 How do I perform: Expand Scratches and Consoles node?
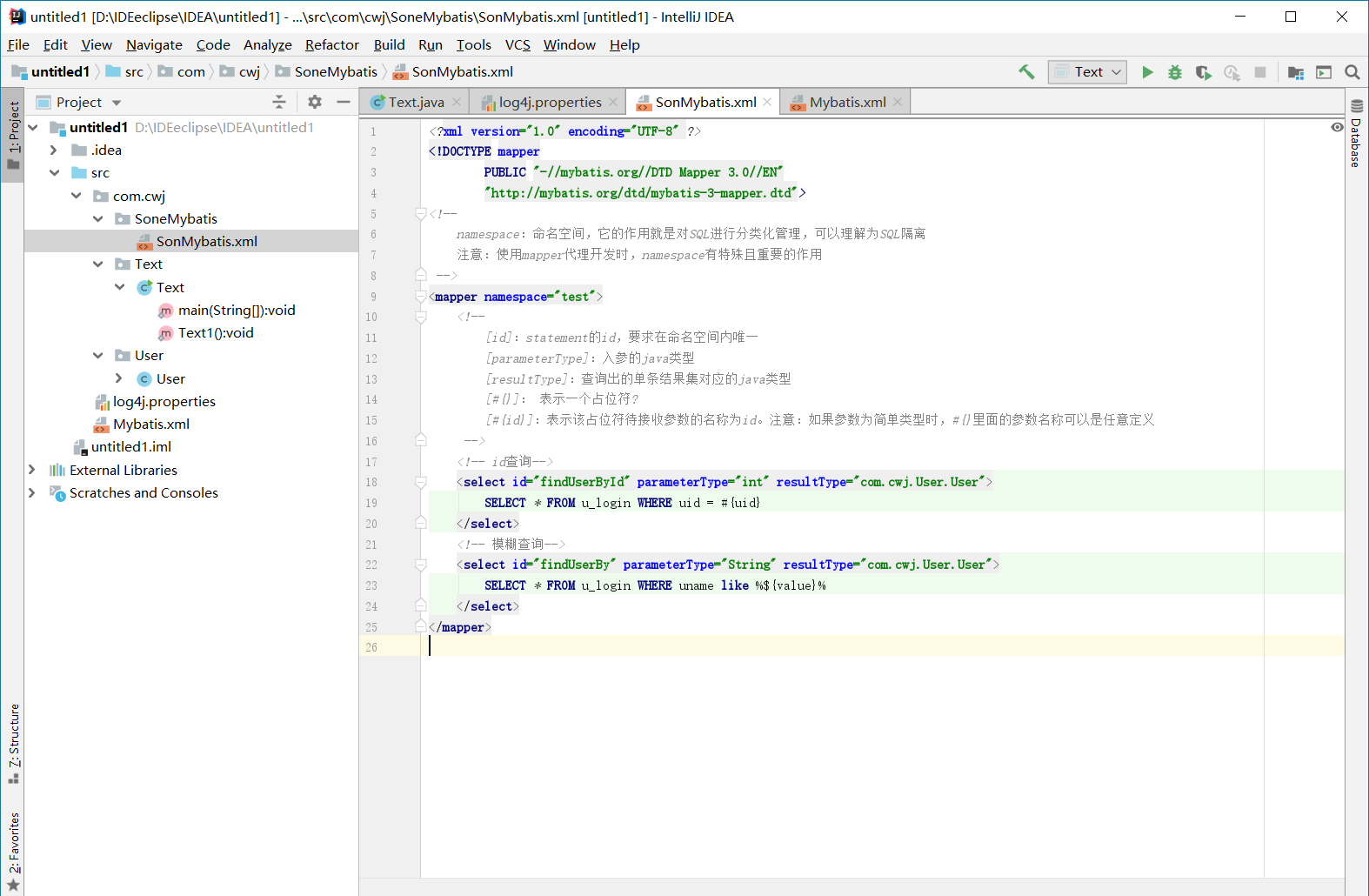pyautogui.click(x=32, y=492)
